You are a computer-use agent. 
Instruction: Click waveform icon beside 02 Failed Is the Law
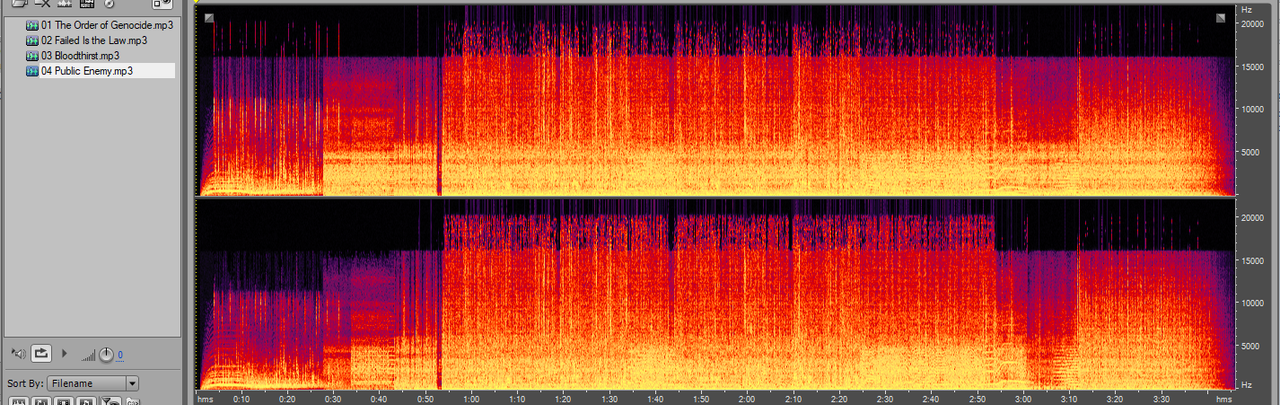pyautogui.click(x=32, y=40)
